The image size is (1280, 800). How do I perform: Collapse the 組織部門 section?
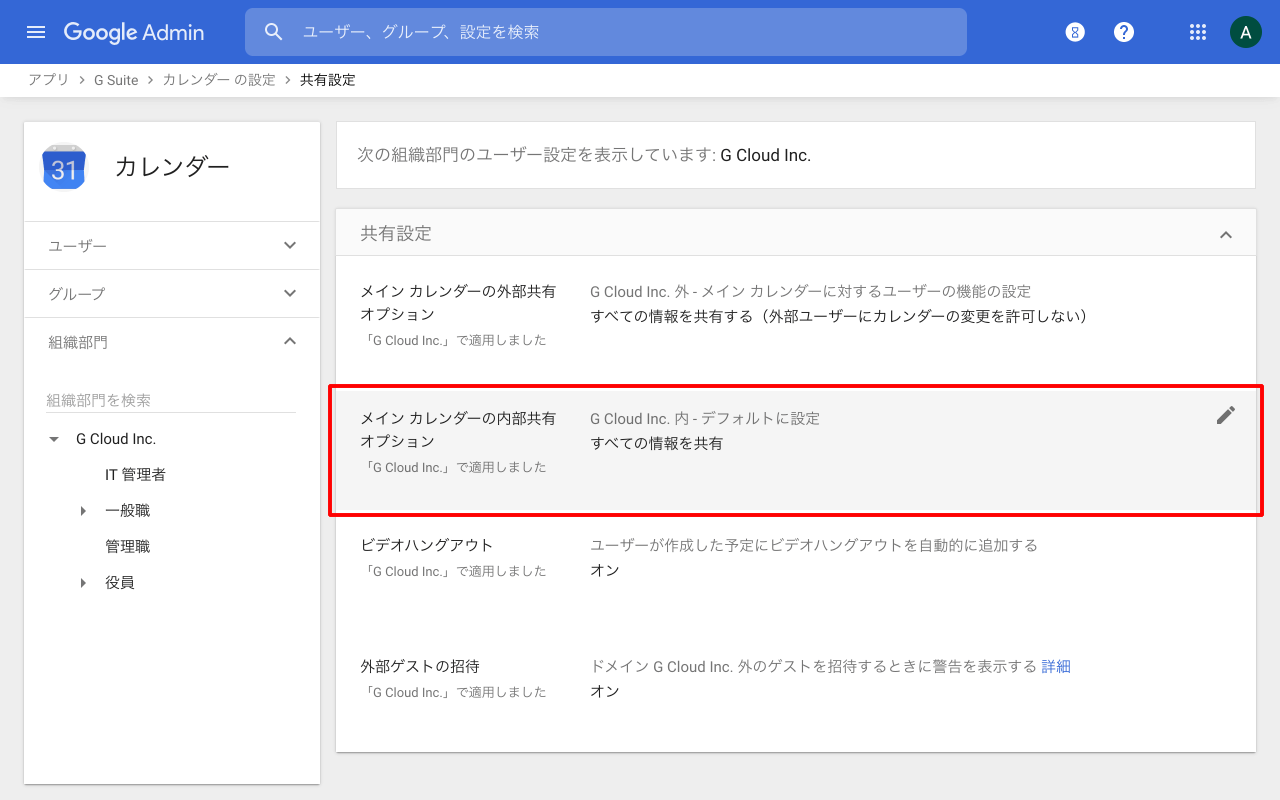tap(172, 342)
